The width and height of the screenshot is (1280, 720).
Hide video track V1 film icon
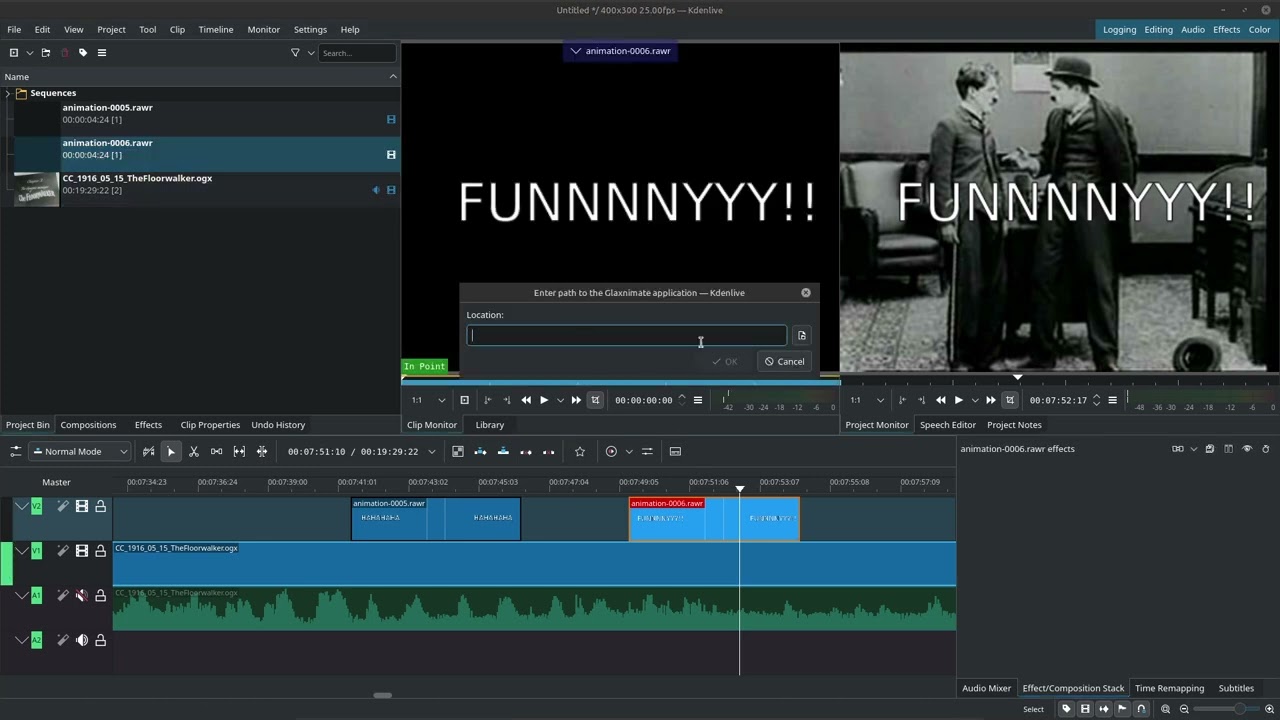coord(82,551)
